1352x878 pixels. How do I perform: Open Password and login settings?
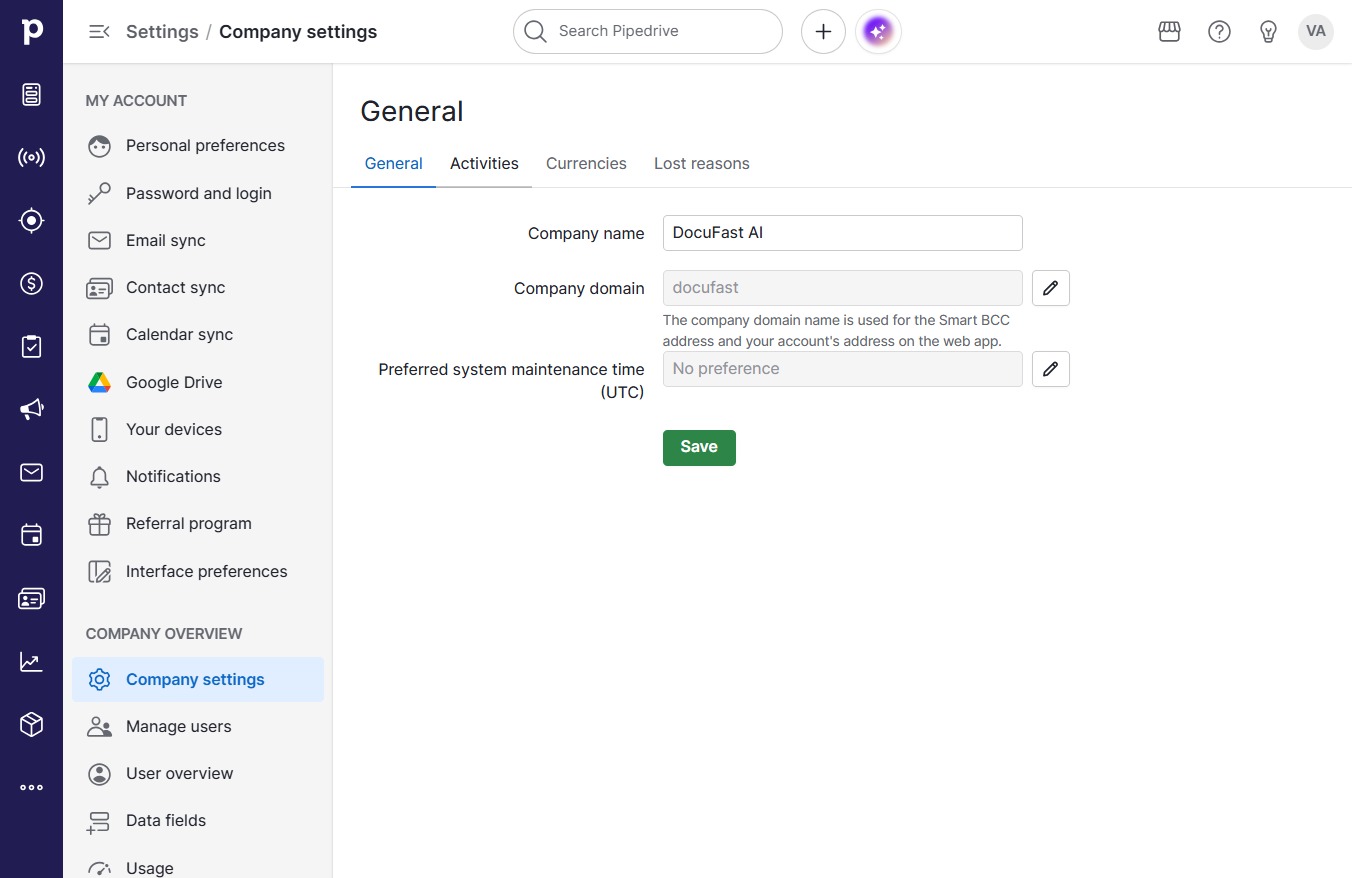click(198, 194)
